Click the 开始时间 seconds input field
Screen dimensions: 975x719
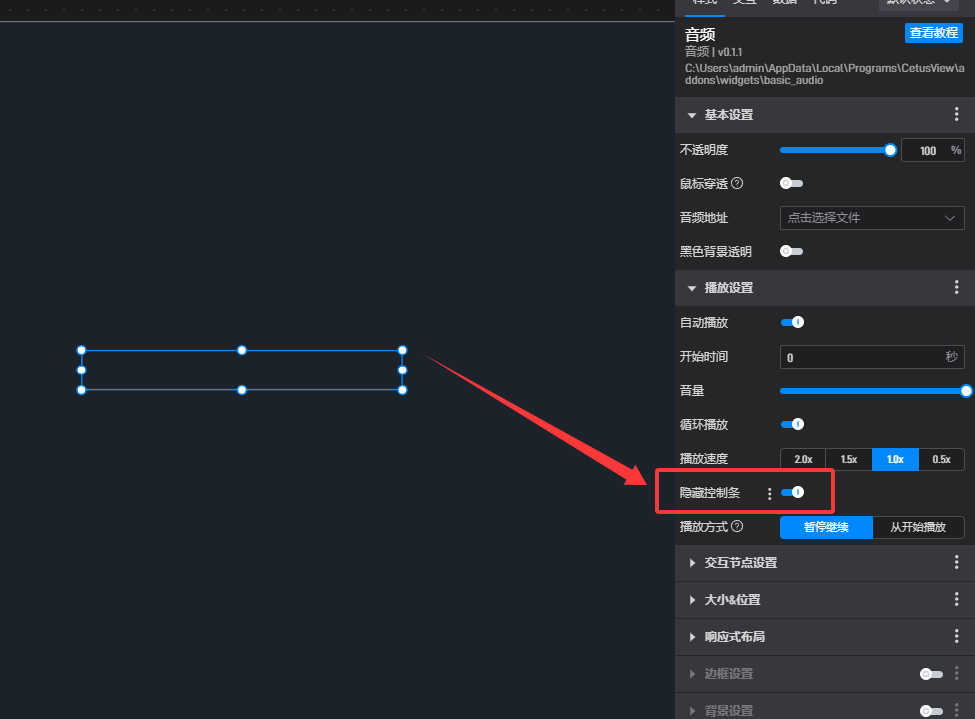[872, 358]
